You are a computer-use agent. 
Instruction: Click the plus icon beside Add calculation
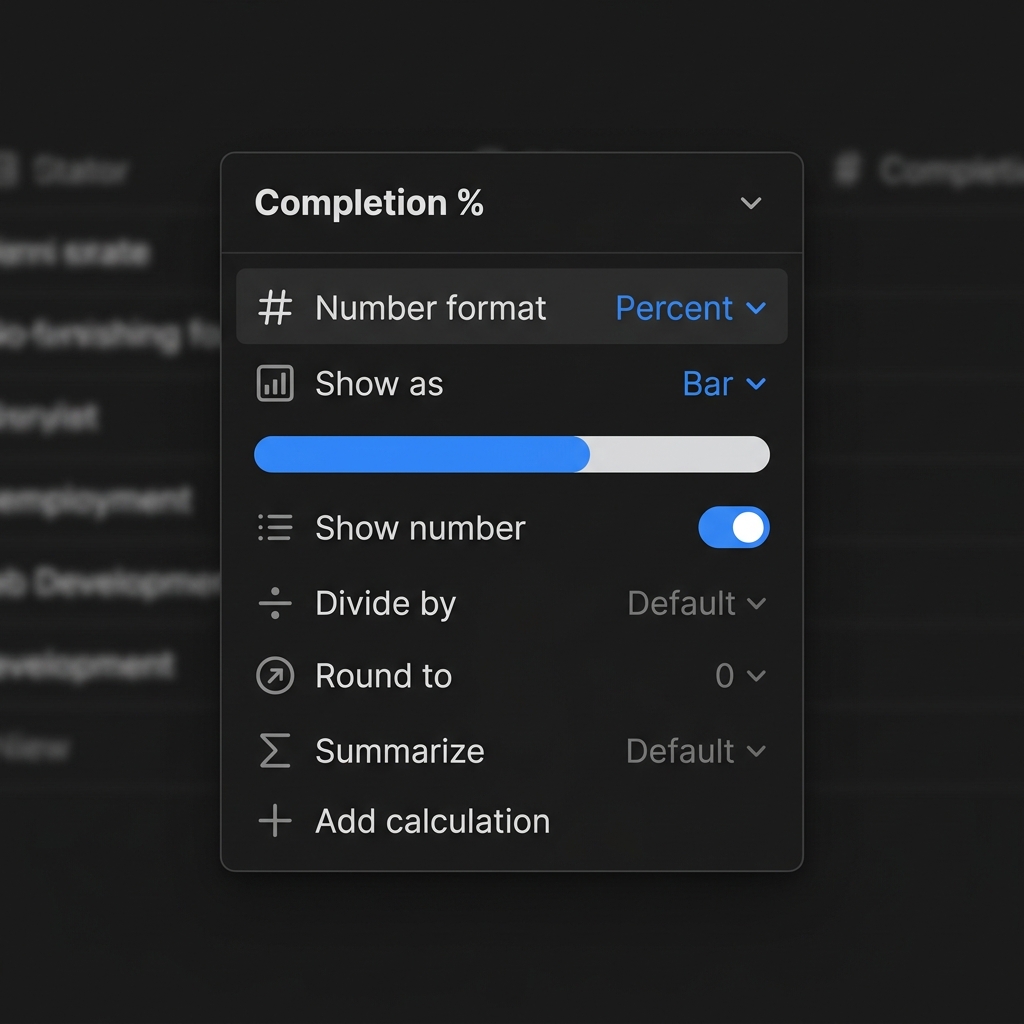point(275,820)
